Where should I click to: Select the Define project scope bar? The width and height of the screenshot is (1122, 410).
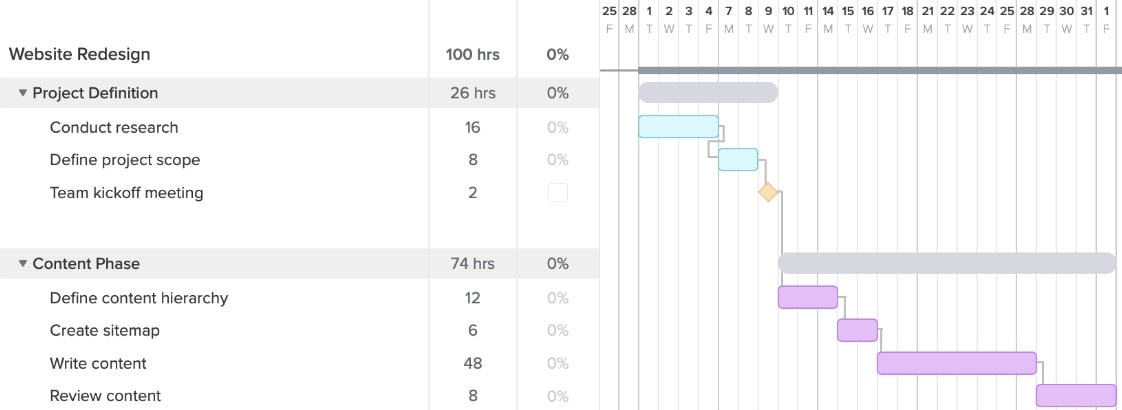pyautogui.click(x=738, y=160)
